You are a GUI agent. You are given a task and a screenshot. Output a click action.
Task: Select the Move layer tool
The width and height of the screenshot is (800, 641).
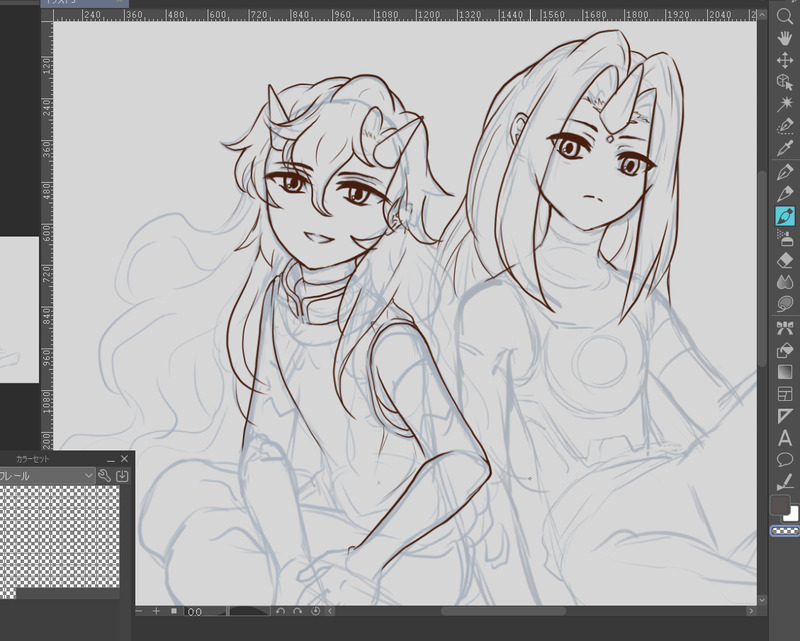[785, 60]
